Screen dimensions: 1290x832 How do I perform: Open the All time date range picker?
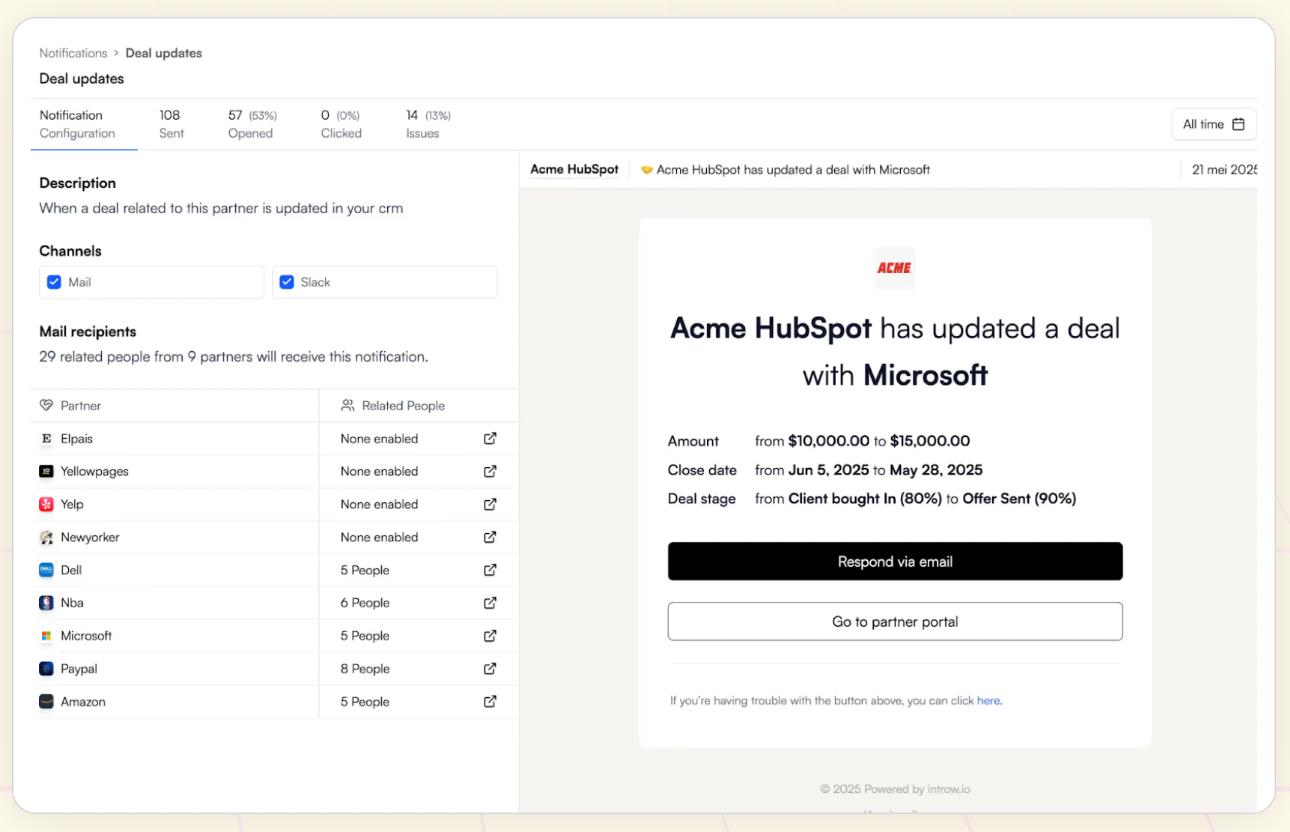1214,124
